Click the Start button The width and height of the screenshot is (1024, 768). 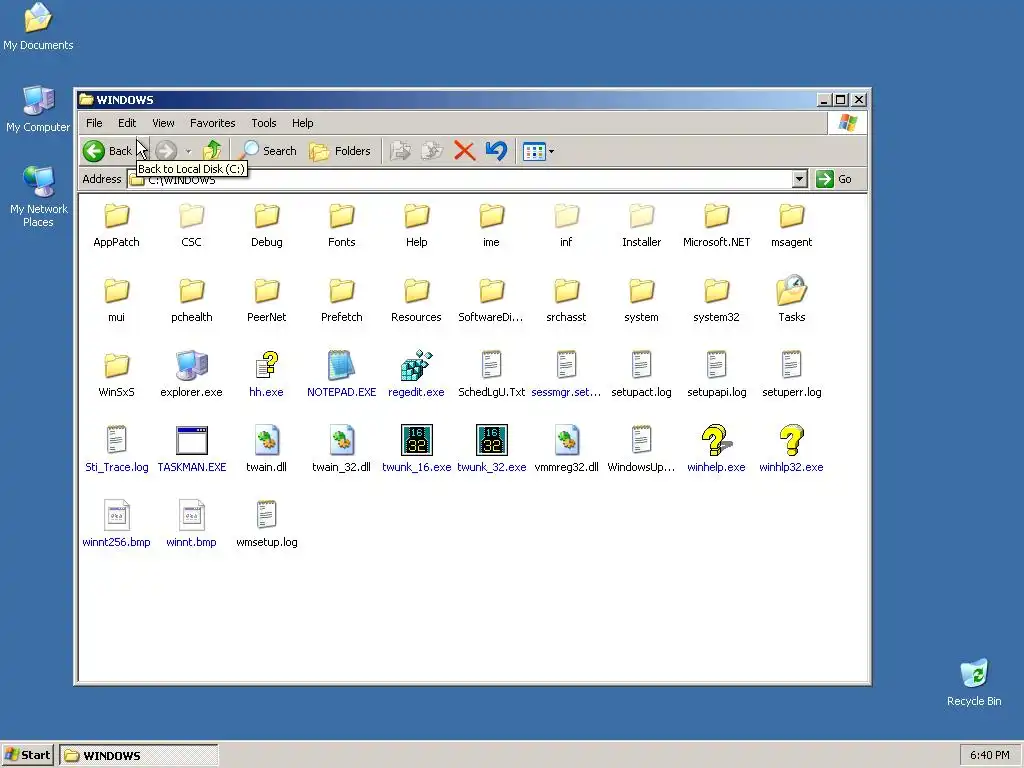[27, 755]
